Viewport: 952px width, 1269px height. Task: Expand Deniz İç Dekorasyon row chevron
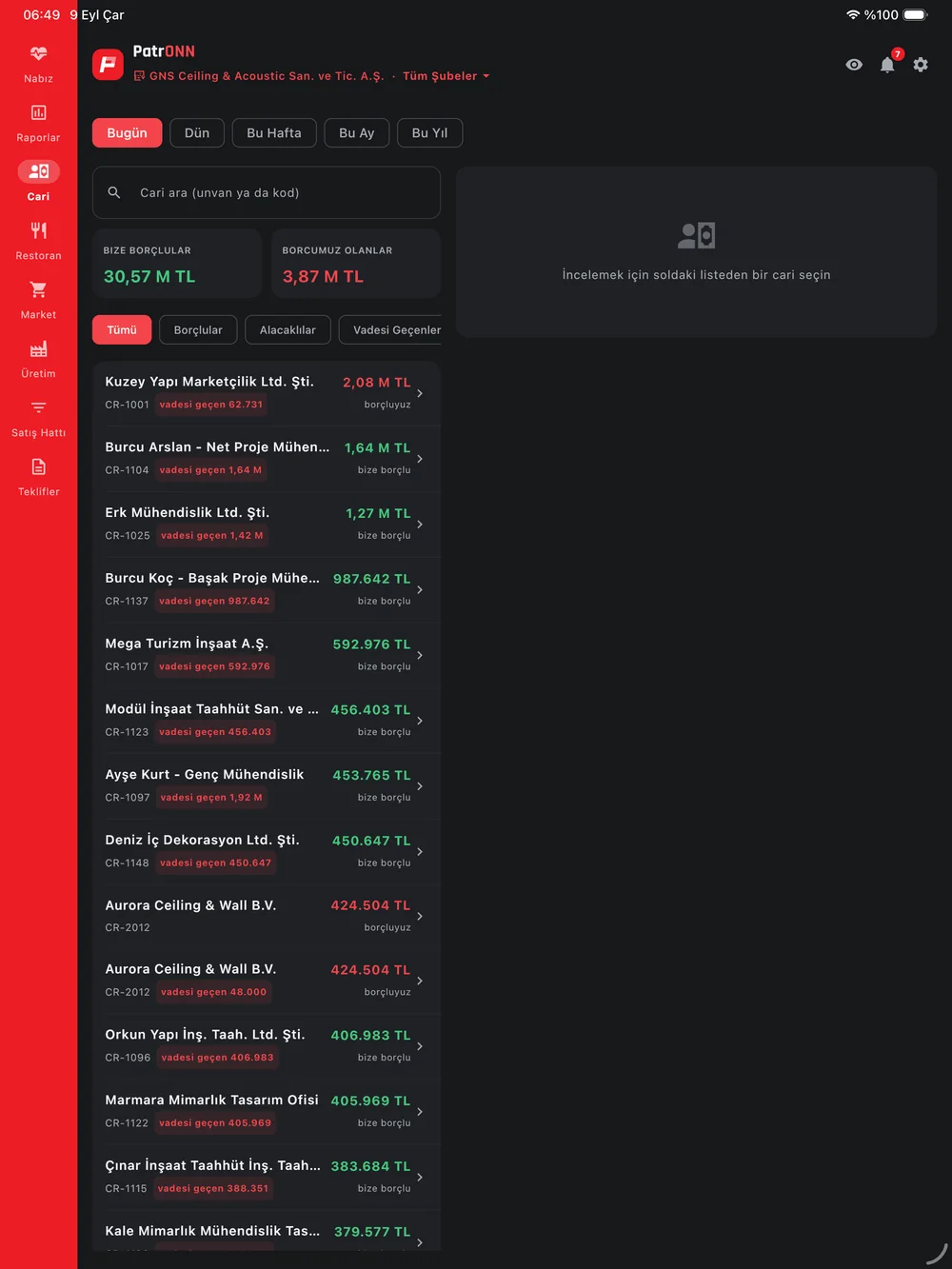420,852
